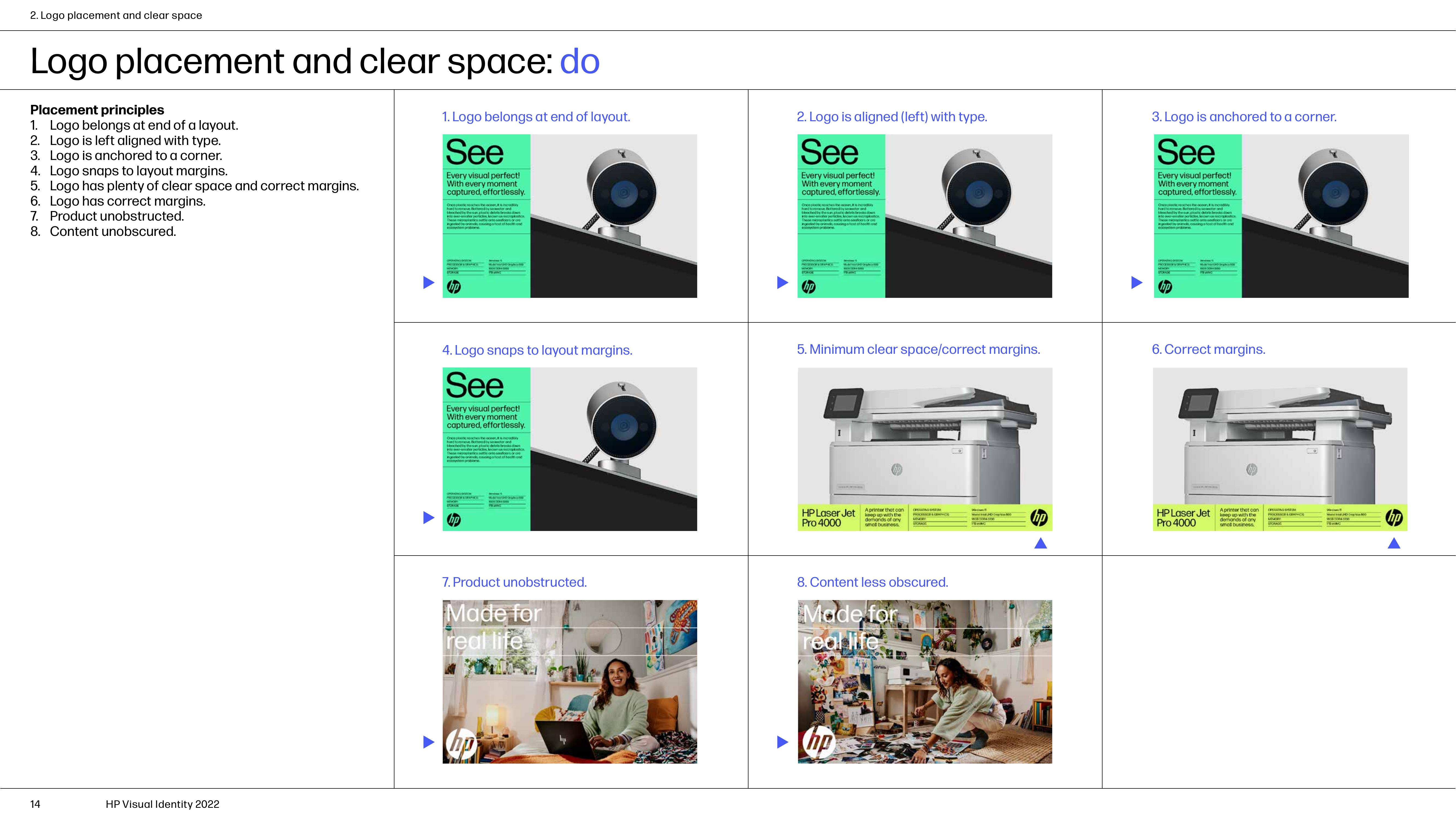Click caption '5. Minimum clear space/correct margins.'

point(919,349)
